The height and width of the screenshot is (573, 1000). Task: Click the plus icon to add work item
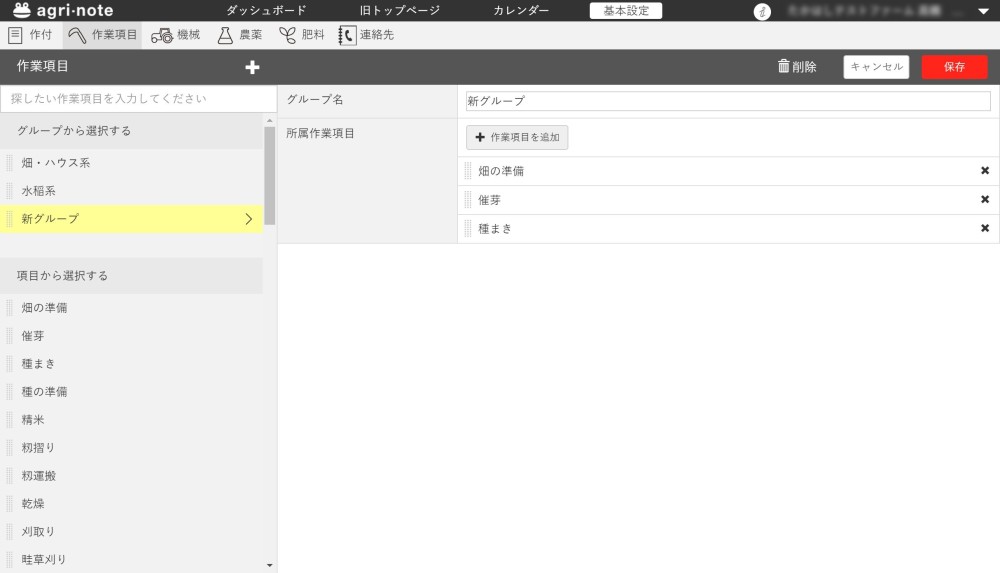click(x=252, y=67)
